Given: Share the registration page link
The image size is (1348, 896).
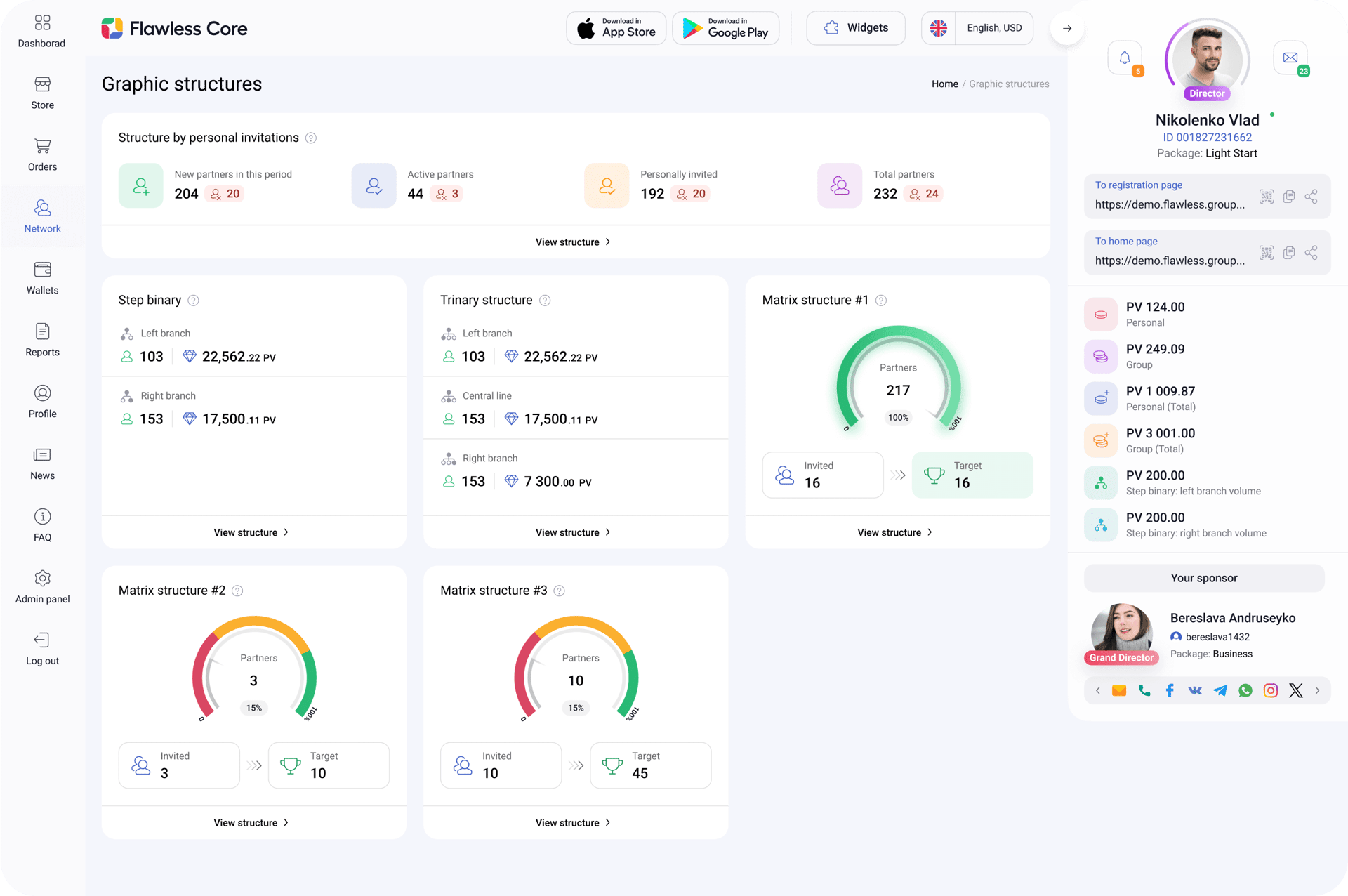Looking at the screenshot, I should [x=1311, y=197].
